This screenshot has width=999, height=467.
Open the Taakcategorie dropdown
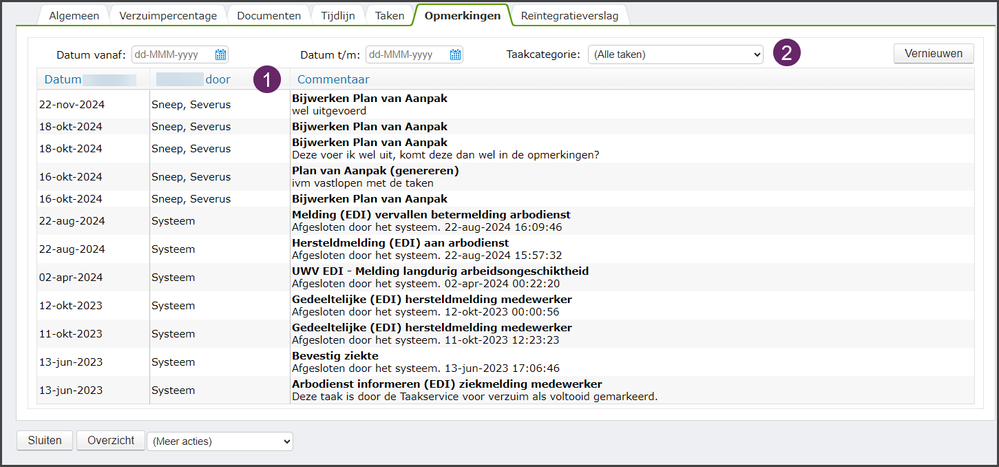[x=675, y=55]
